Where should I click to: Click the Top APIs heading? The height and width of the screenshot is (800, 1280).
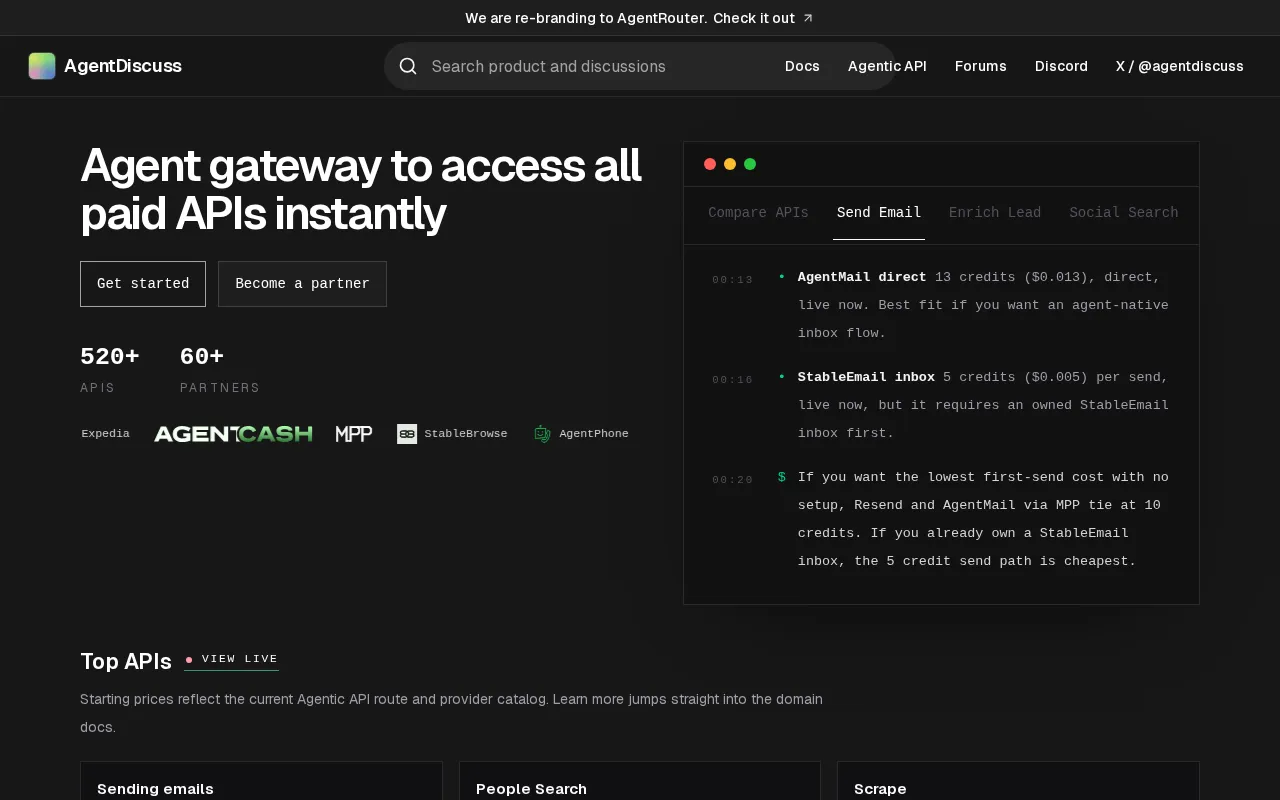(126, 661)
